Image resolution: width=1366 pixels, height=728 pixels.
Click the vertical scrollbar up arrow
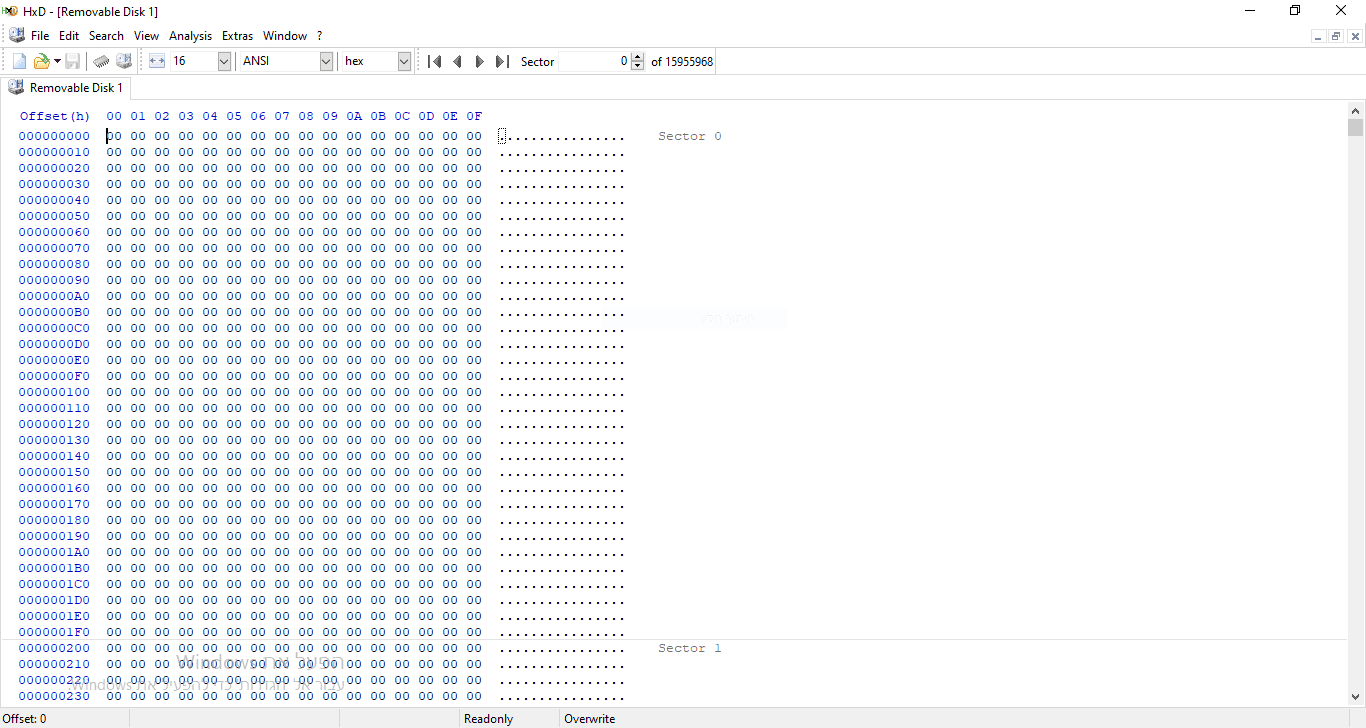point(1356,111)
